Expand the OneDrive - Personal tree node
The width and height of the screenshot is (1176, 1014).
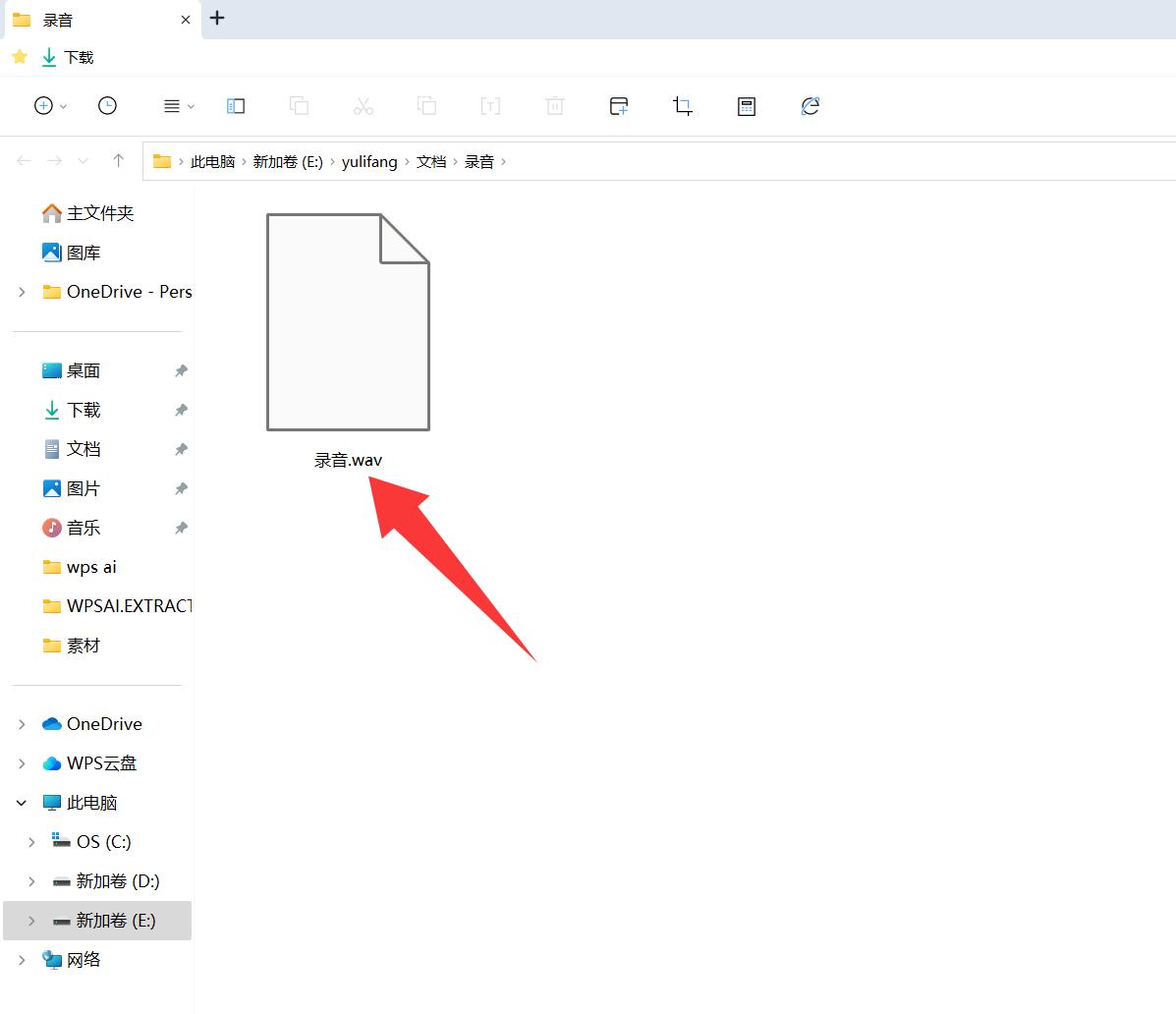tap(23, 292)
